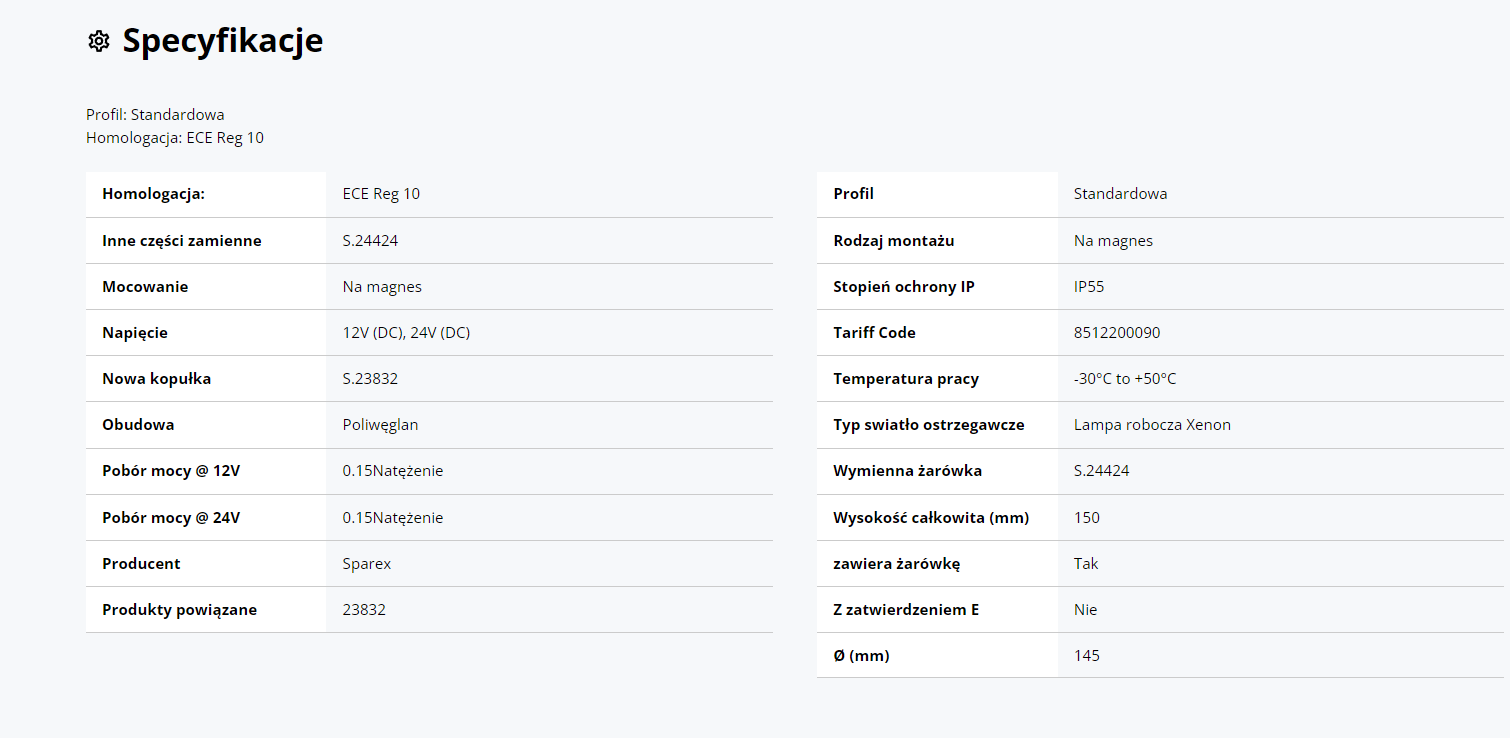Image resolution: width=1510 pixels, height=738 pixels.
Task: Click the IP55 protection rating value
Action: click(x=1089, y=286)
